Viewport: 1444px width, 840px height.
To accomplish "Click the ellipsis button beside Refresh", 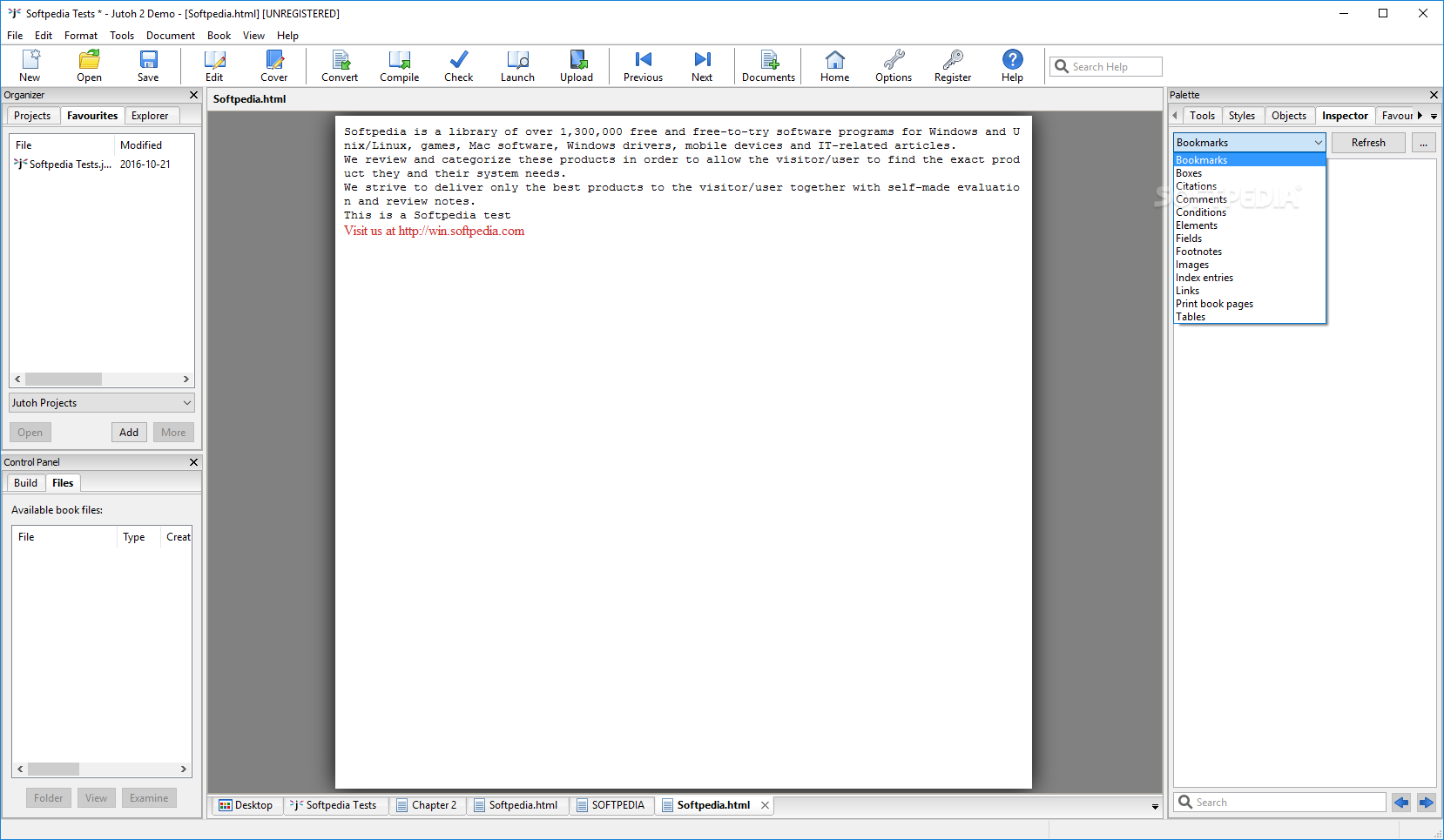I will 1423,143.
